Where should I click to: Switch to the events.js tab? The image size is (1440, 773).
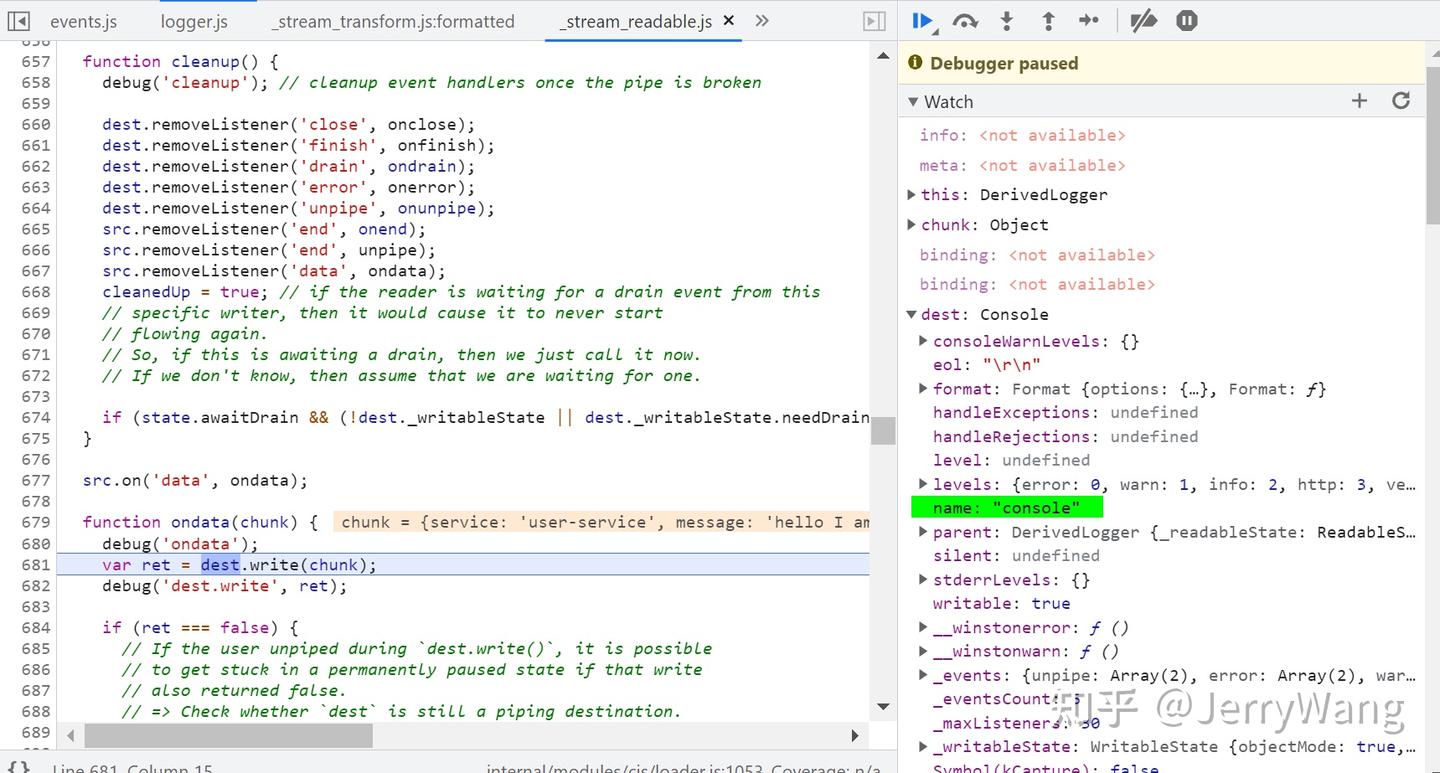(84, 21)
